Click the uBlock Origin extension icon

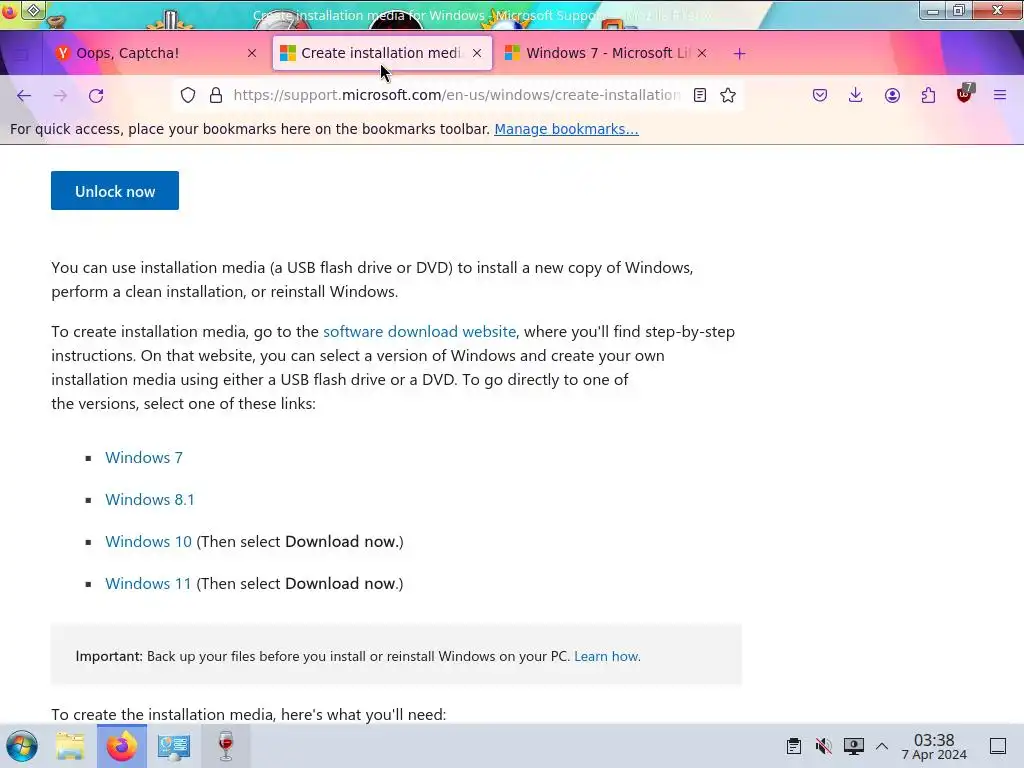tap(965, 94)
